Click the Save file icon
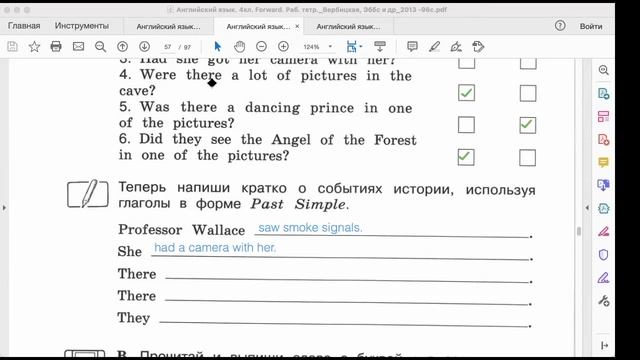This screenshot has height=360, width=640. [x=12, y=47]
